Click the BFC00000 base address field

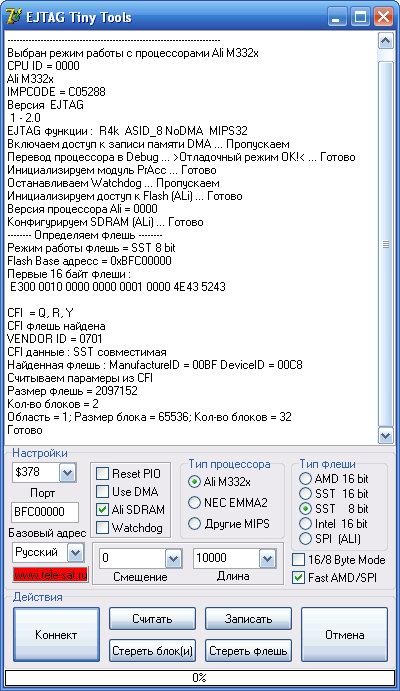click(x=45, y=512)
